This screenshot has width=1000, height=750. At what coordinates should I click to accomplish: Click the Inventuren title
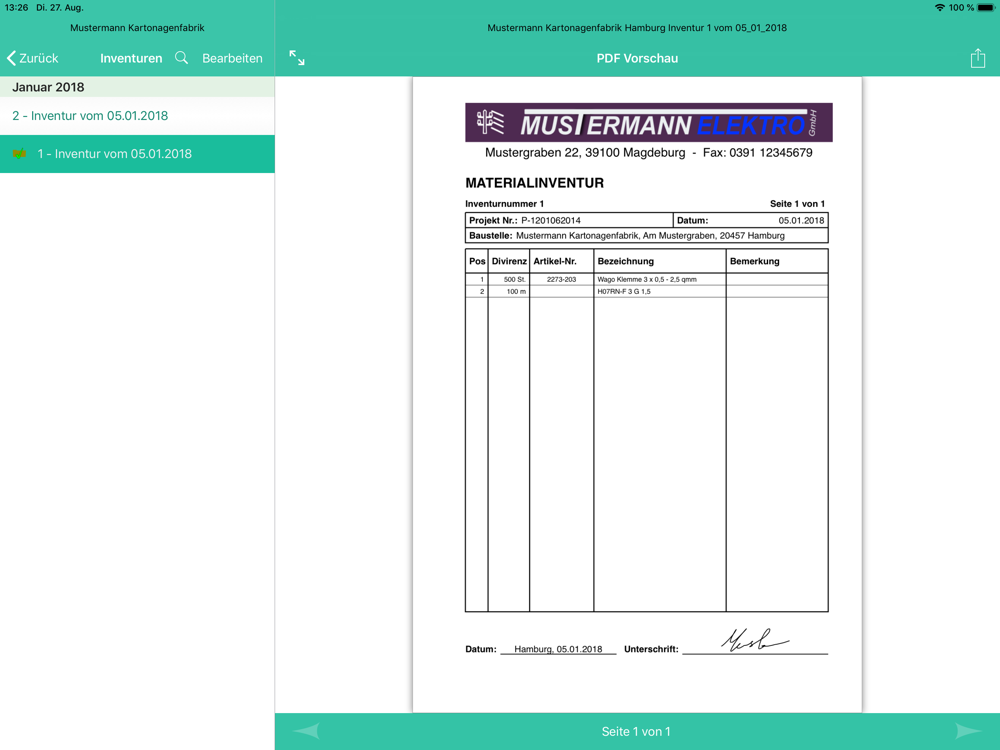click(x=131, y=58)
